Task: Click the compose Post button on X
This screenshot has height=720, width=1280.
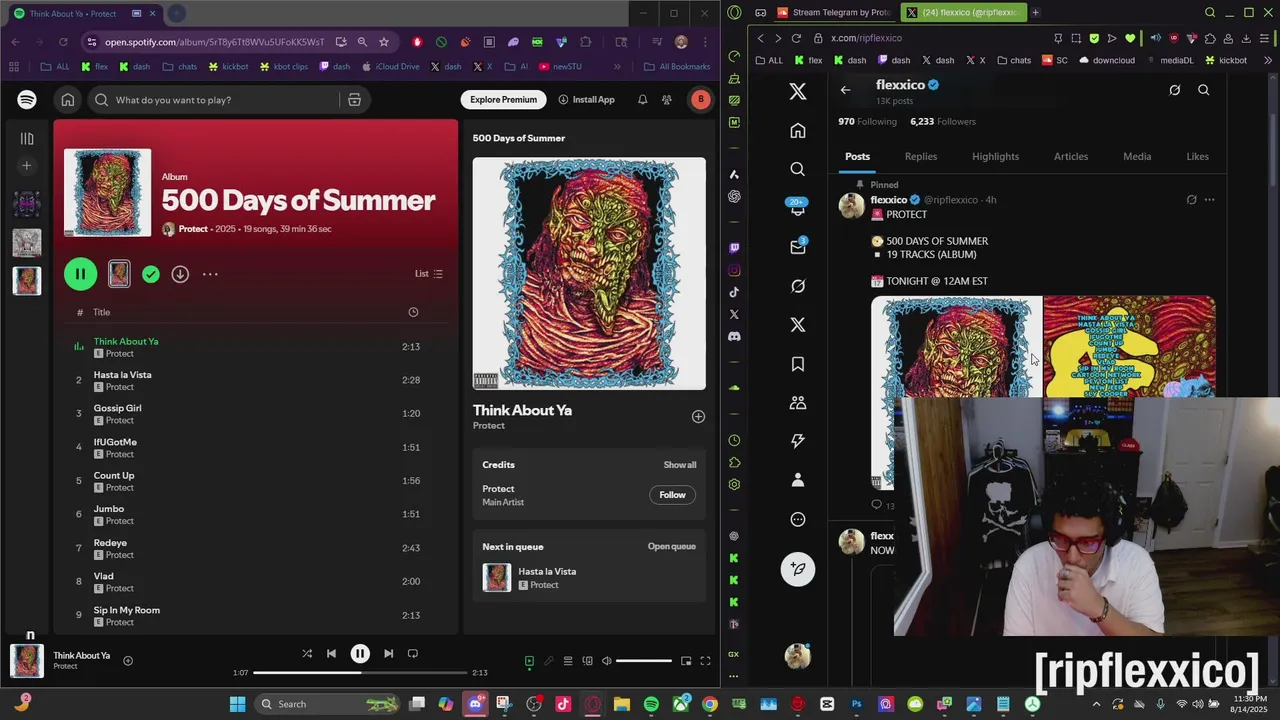Action: tap(798, 569)
